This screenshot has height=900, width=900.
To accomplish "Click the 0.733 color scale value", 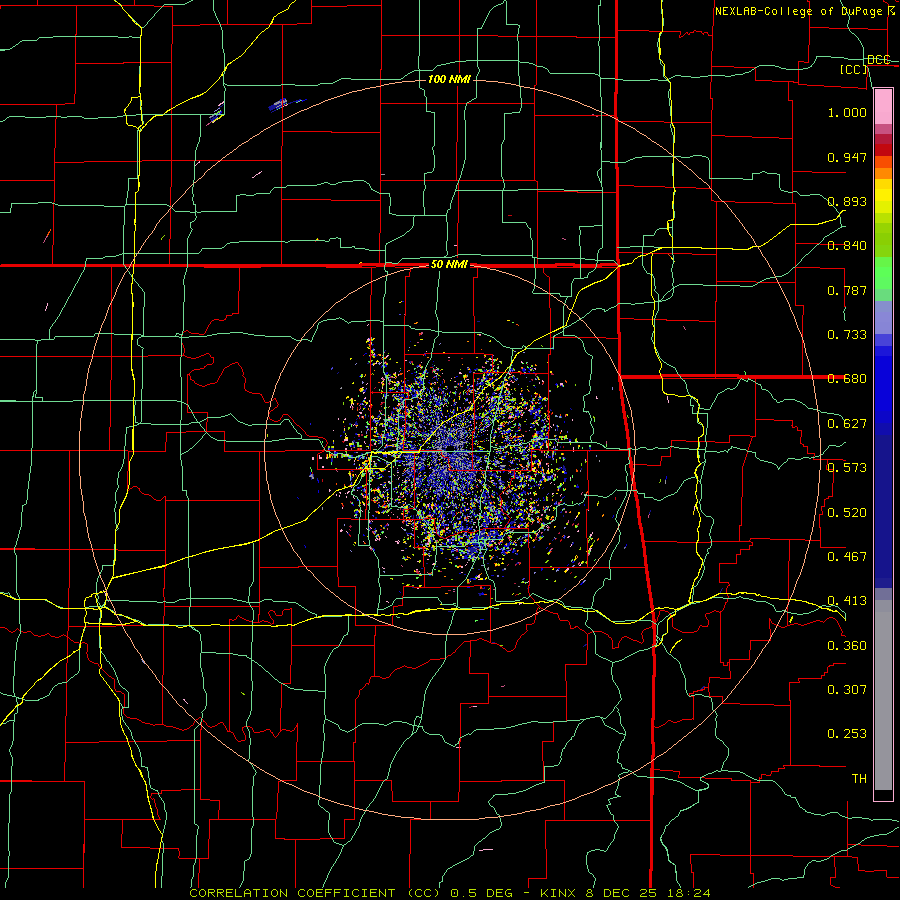I will point(847,335).
